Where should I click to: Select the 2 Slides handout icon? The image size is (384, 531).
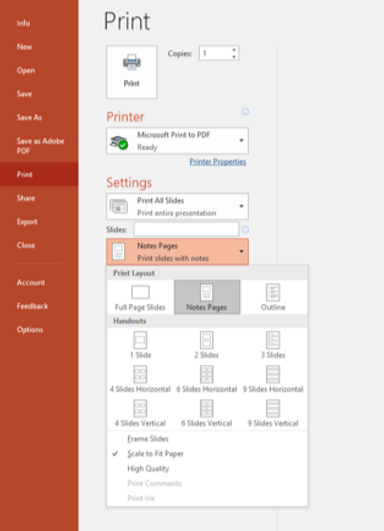coord(207,340)
